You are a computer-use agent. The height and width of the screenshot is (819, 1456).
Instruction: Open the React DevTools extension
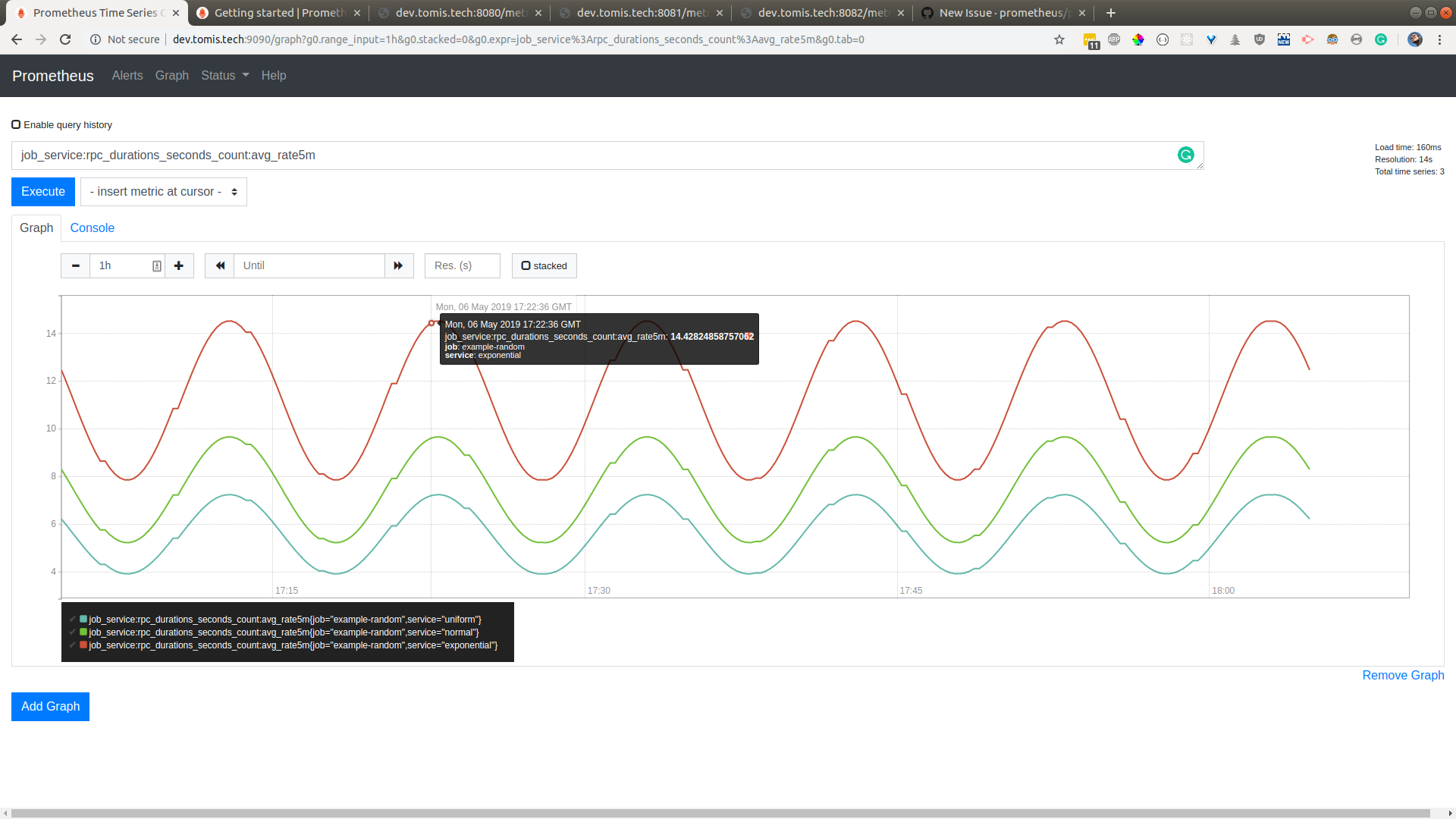point(1187,39)
